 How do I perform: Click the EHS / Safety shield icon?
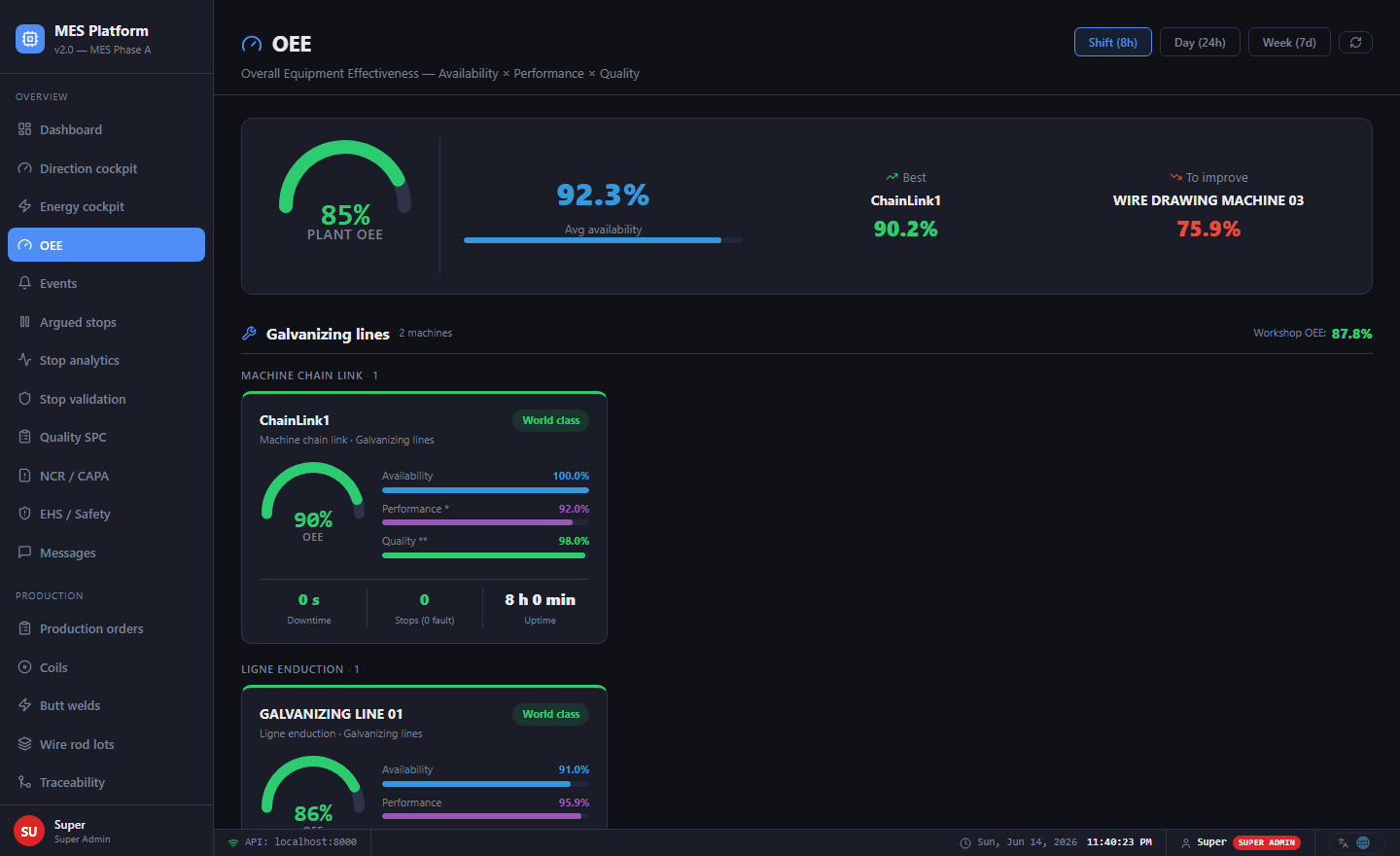[x=24, y=514]
